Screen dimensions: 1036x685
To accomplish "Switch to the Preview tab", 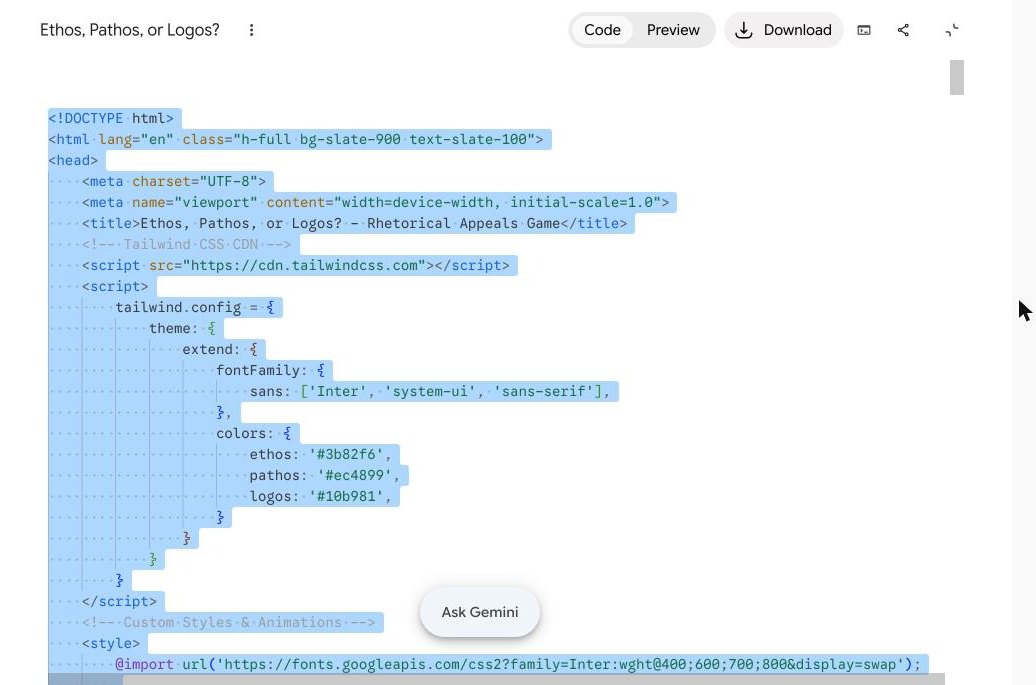I will pos(673,30).
